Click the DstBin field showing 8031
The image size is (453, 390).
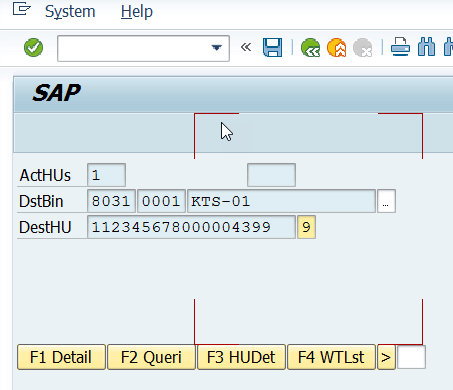coord(111,201)
